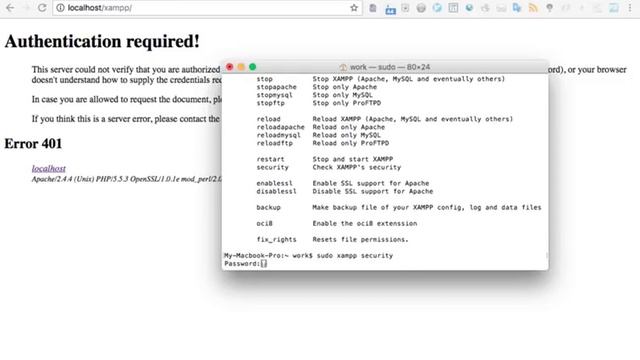Click the 'Authentication required!' heading
Screen dimensions: 640x360
(x=102, y=41)
